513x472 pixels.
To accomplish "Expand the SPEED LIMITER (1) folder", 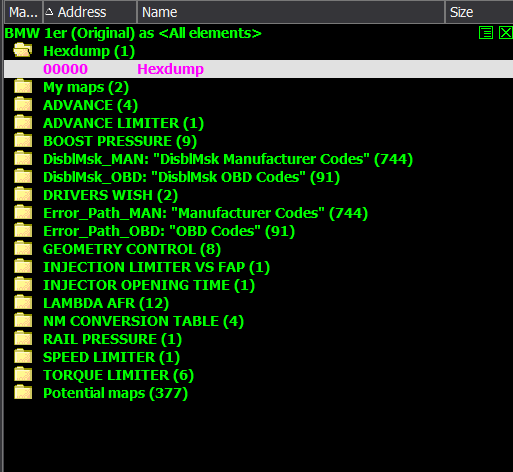I will (111, 357).
